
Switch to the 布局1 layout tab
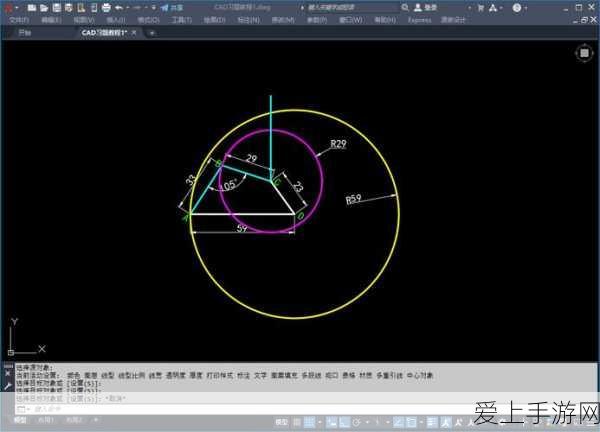point(46,420)
